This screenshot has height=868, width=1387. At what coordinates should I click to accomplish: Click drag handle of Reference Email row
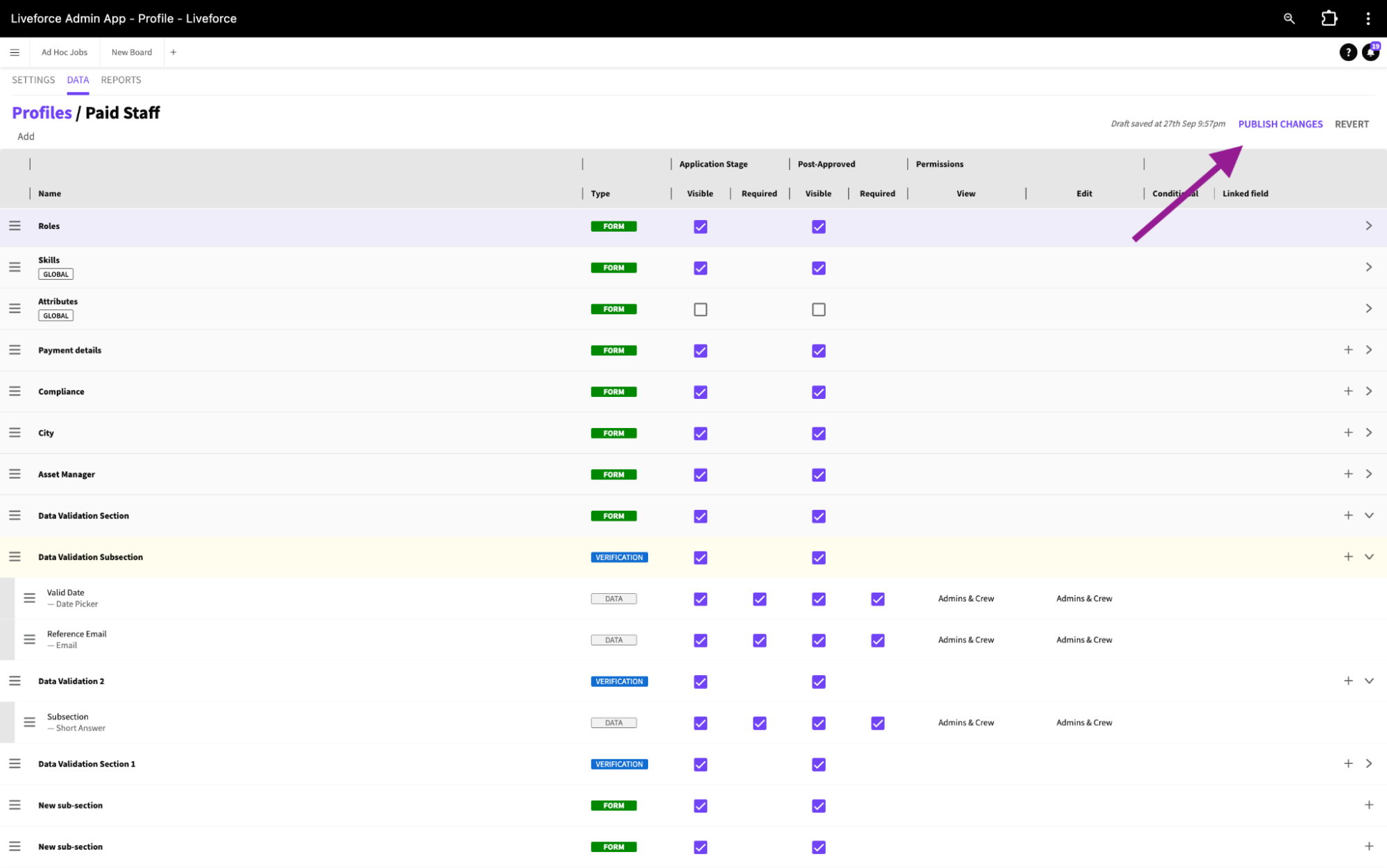(29, 639)
